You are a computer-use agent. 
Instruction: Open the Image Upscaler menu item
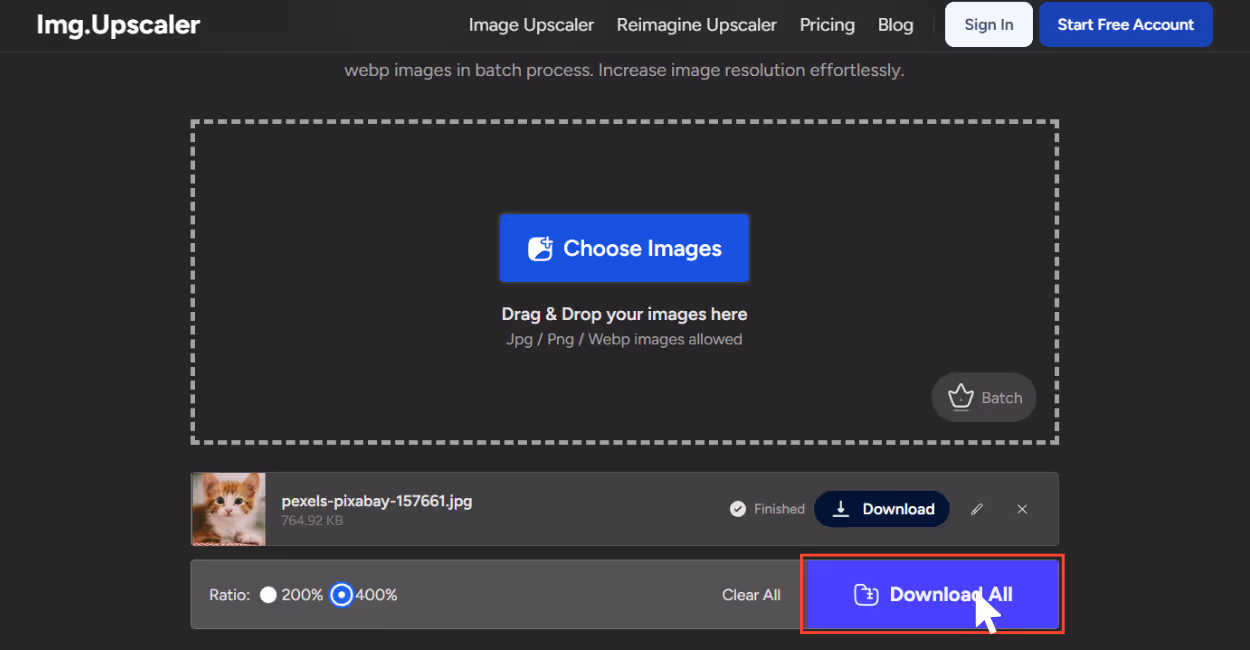(531, 25)
